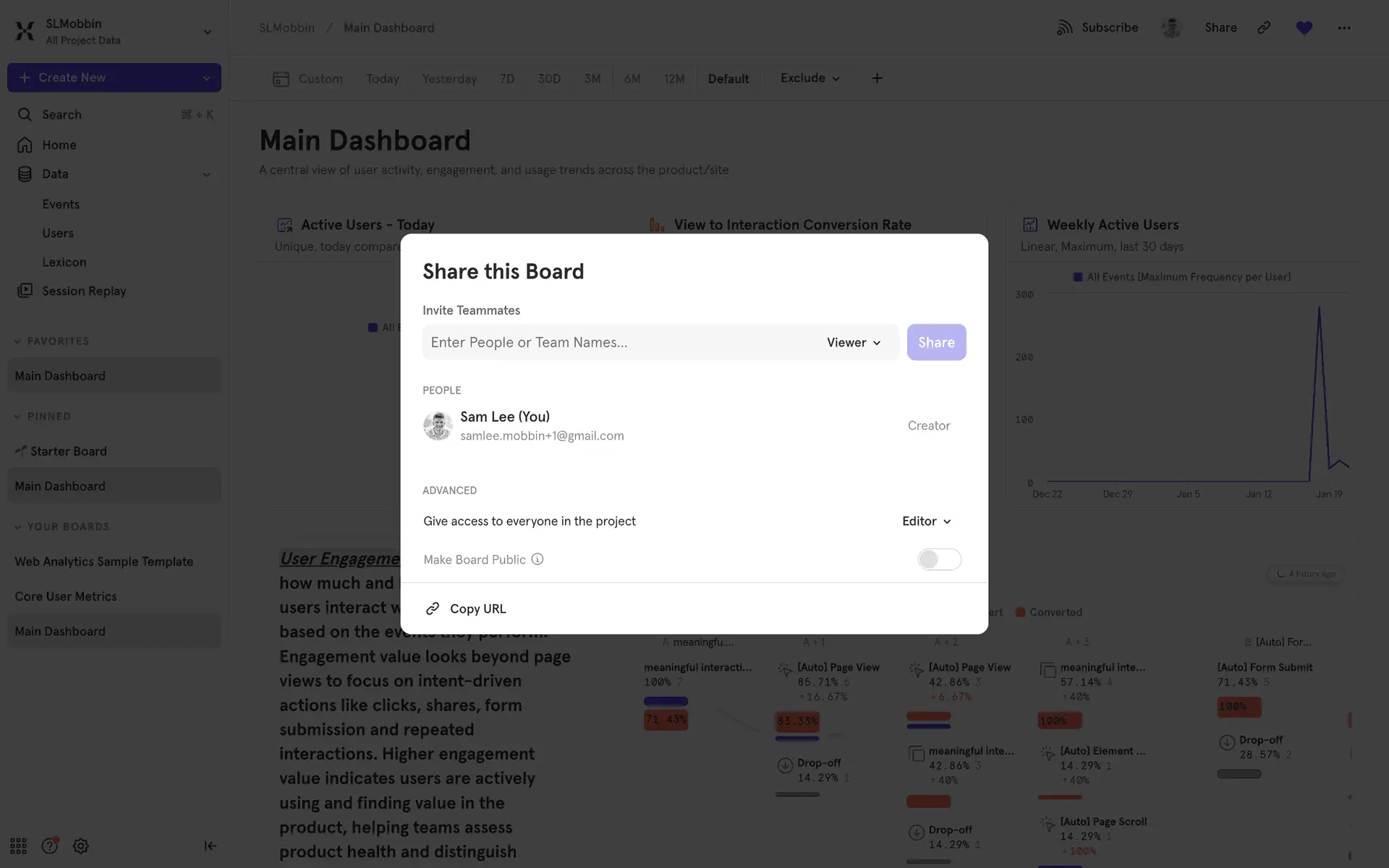
Task: Collapse the Pinned section
Action: [x=18, y=417]
